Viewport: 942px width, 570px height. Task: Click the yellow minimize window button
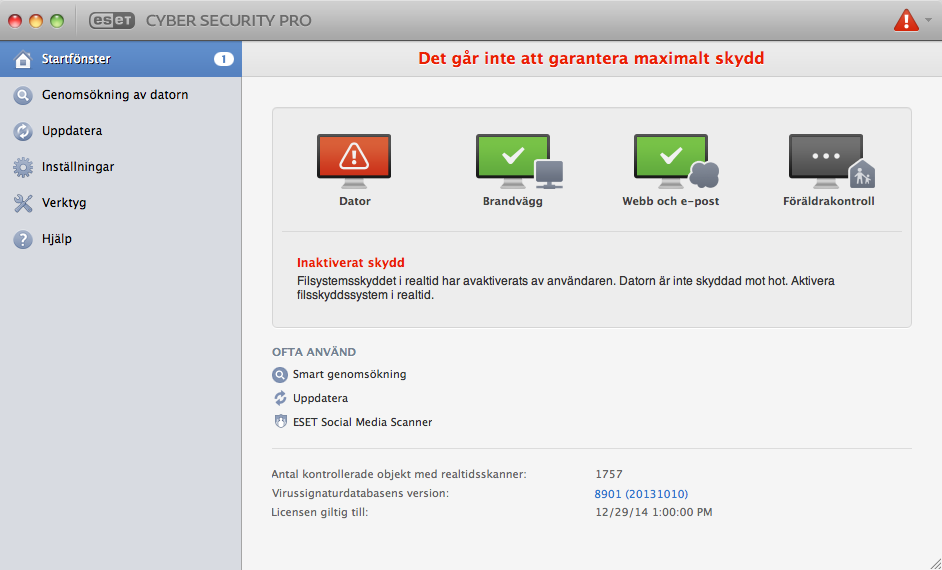coord(36,21)
